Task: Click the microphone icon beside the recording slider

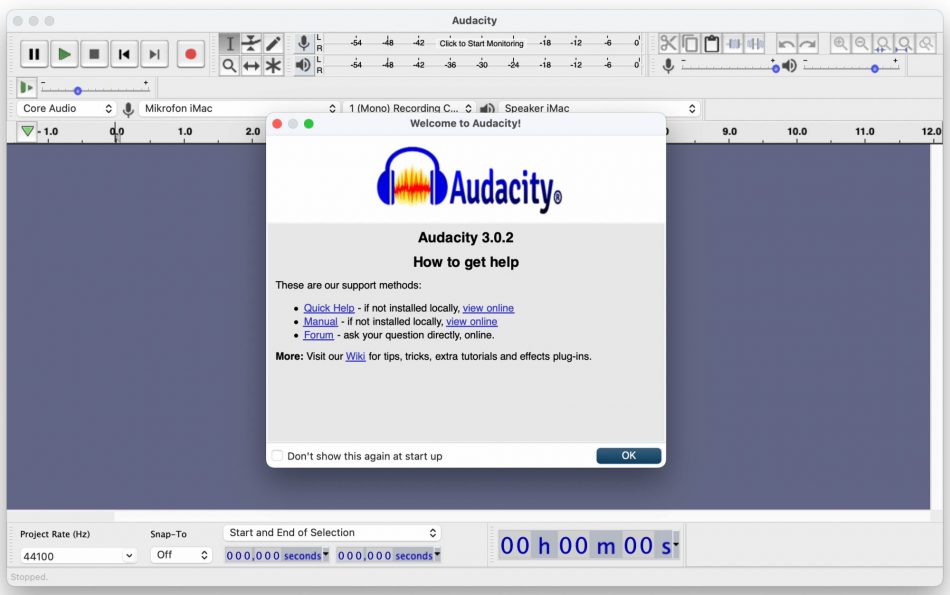Action: click(668, 65)
